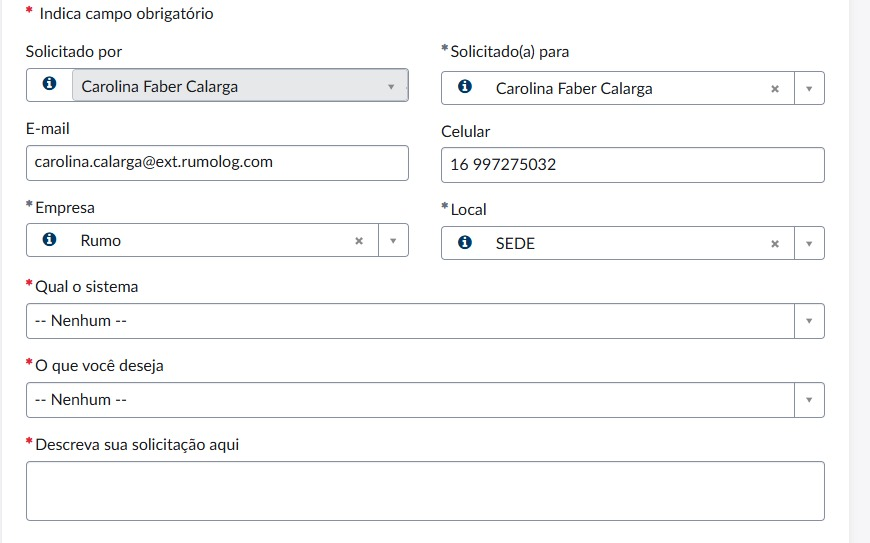The height and width of the screenshot is (543, 870).
Task: Open info icon next to Empresa Rumo
Action: point(49,239)
